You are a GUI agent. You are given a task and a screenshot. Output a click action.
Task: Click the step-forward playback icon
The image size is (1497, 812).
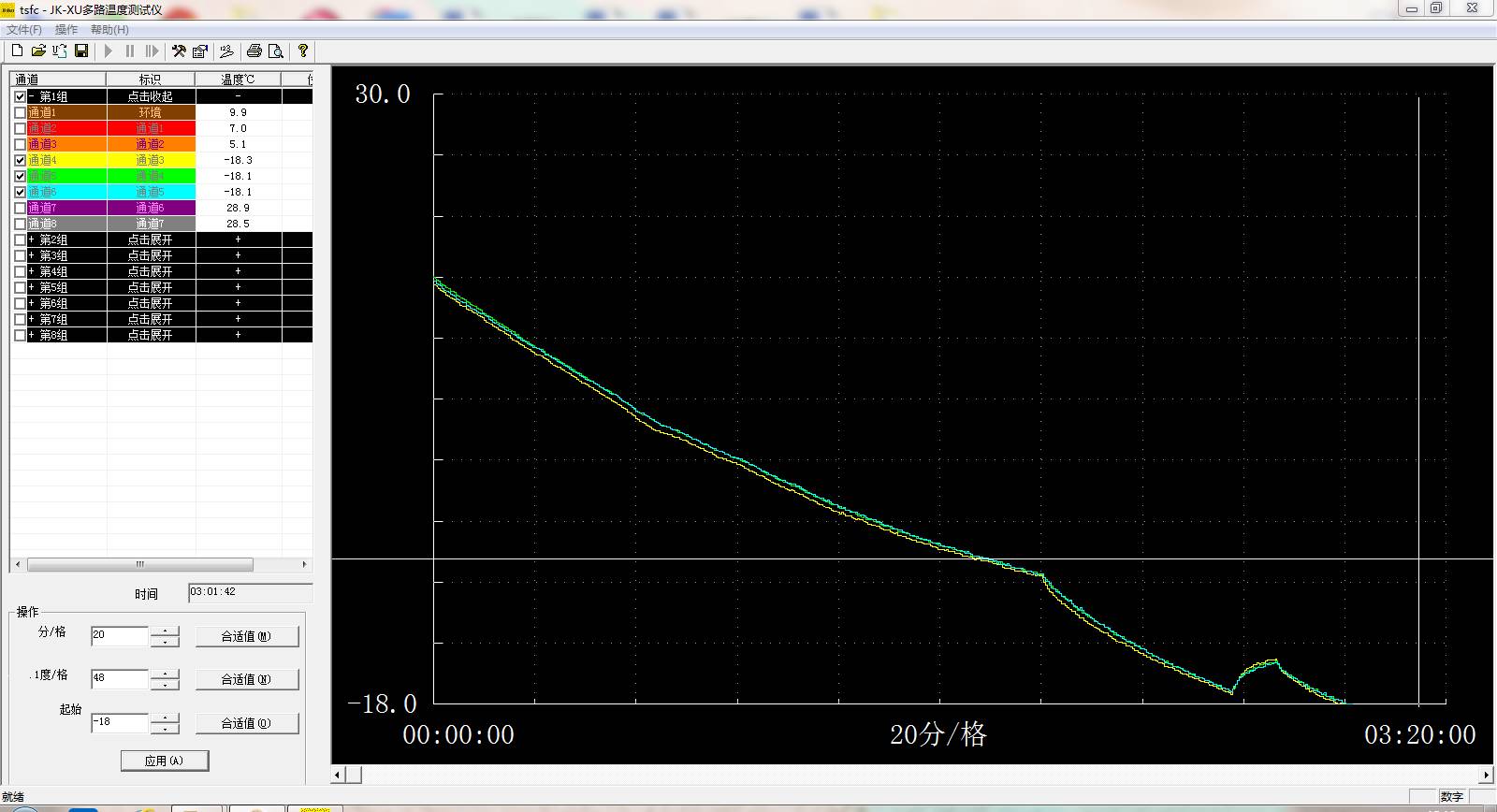pyautogui.click(x=152, y=51)
